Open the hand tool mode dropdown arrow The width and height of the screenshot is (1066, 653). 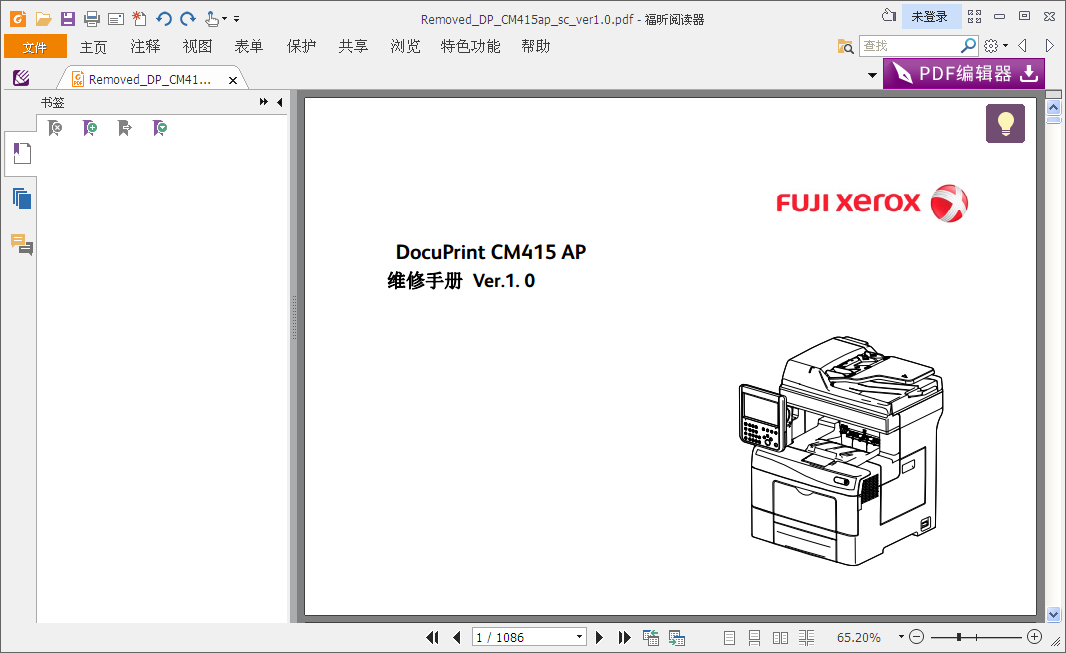pos(224,19)
